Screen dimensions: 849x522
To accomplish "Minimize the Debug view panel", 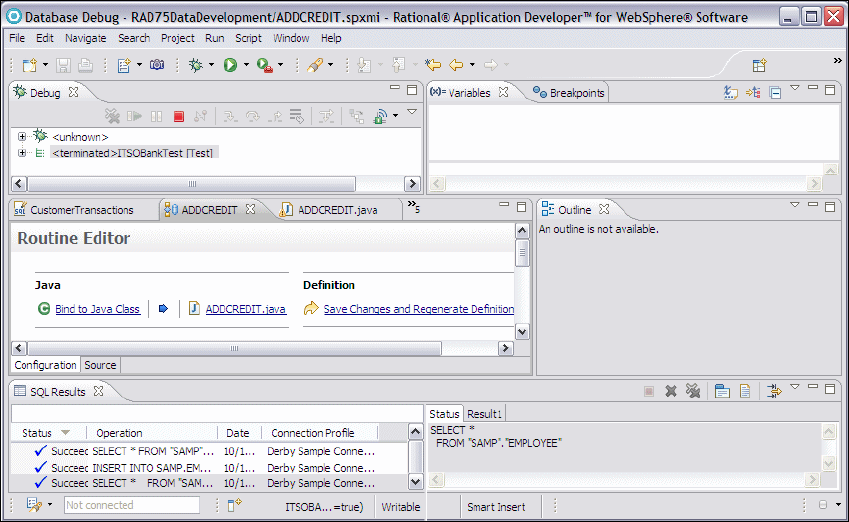I will pyautogui.click(x=395, y=88).
